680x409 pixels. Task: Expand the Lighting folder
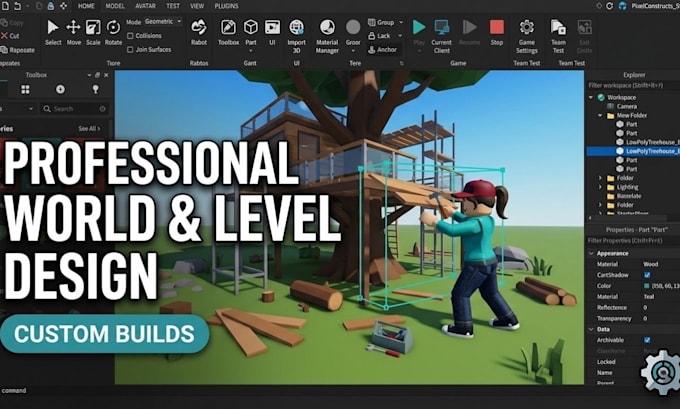click(x=600, y=187)
